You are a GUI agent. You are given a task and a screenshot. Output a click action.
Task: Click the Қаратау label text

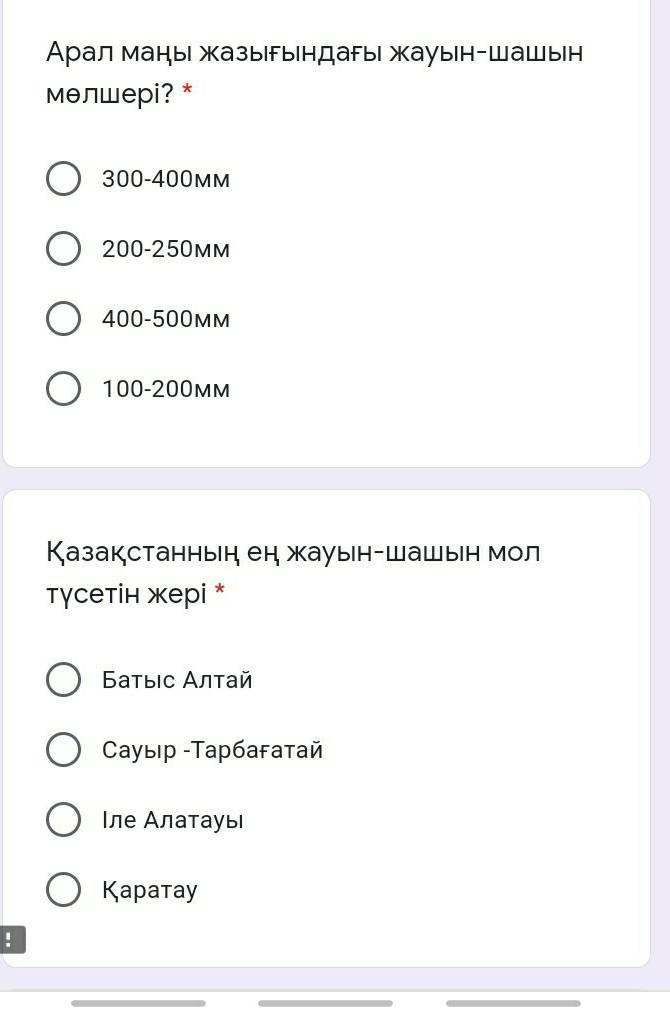tap(149, 890)
